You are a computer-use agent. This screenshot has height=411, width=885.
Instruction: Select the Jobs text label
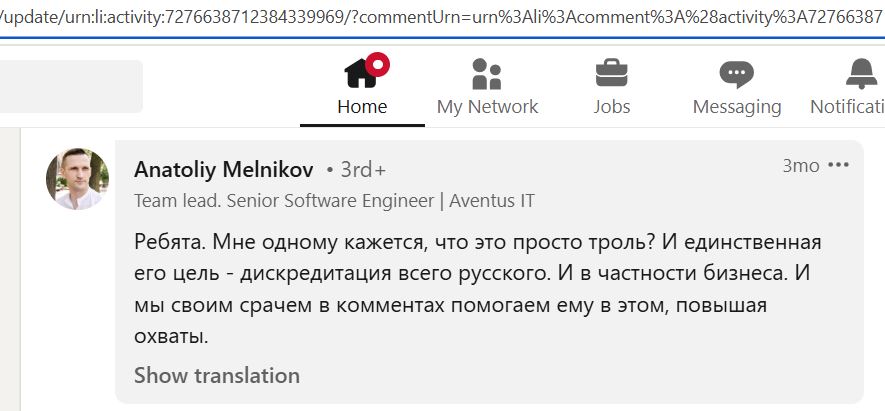(x=612, y=107)
